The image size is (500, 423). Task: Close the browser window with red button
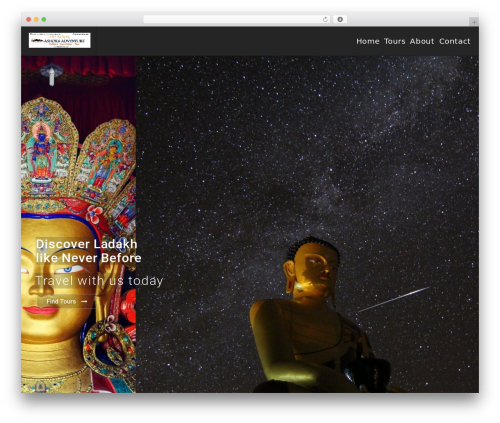pyautogui.click(x=29, y=19)
